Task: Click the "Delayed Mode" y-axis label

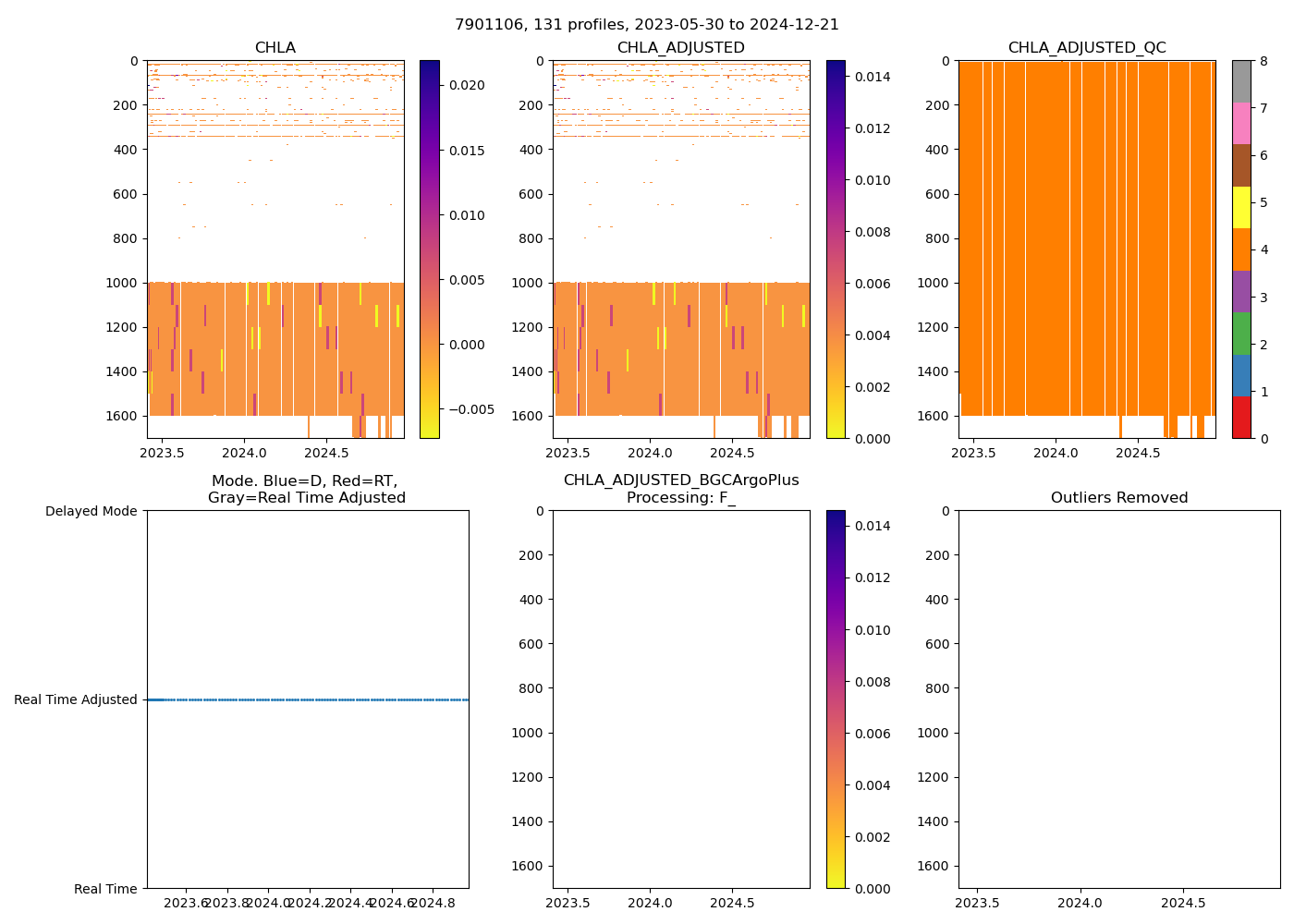Action: point(91,511)
